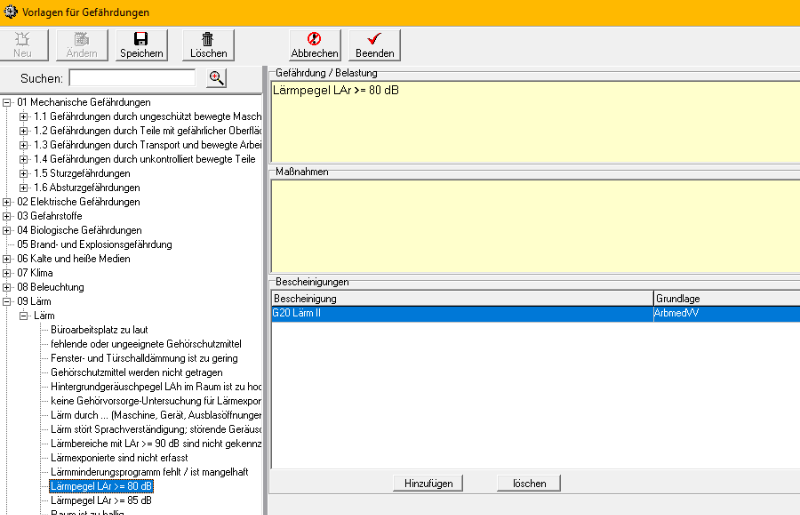Click the Ändern toolbar button
This screenshot has width=800, height=515.
(x=82, y=44)
